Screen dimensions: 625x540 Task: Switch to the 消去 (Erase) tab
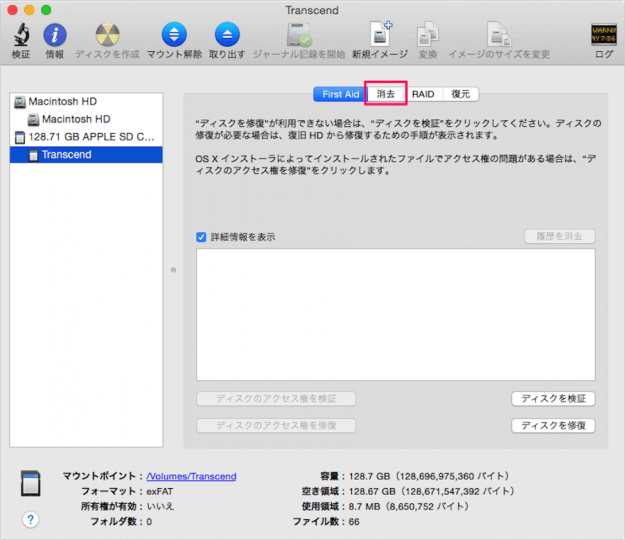click(x=385, y=94)
